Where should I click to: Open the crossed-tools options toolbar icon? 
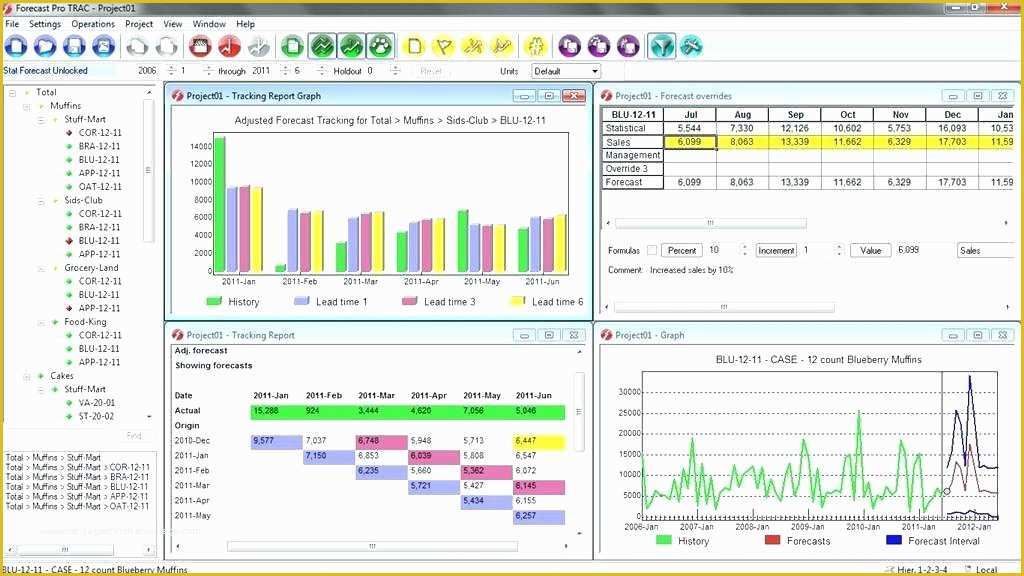coord(691,46)
